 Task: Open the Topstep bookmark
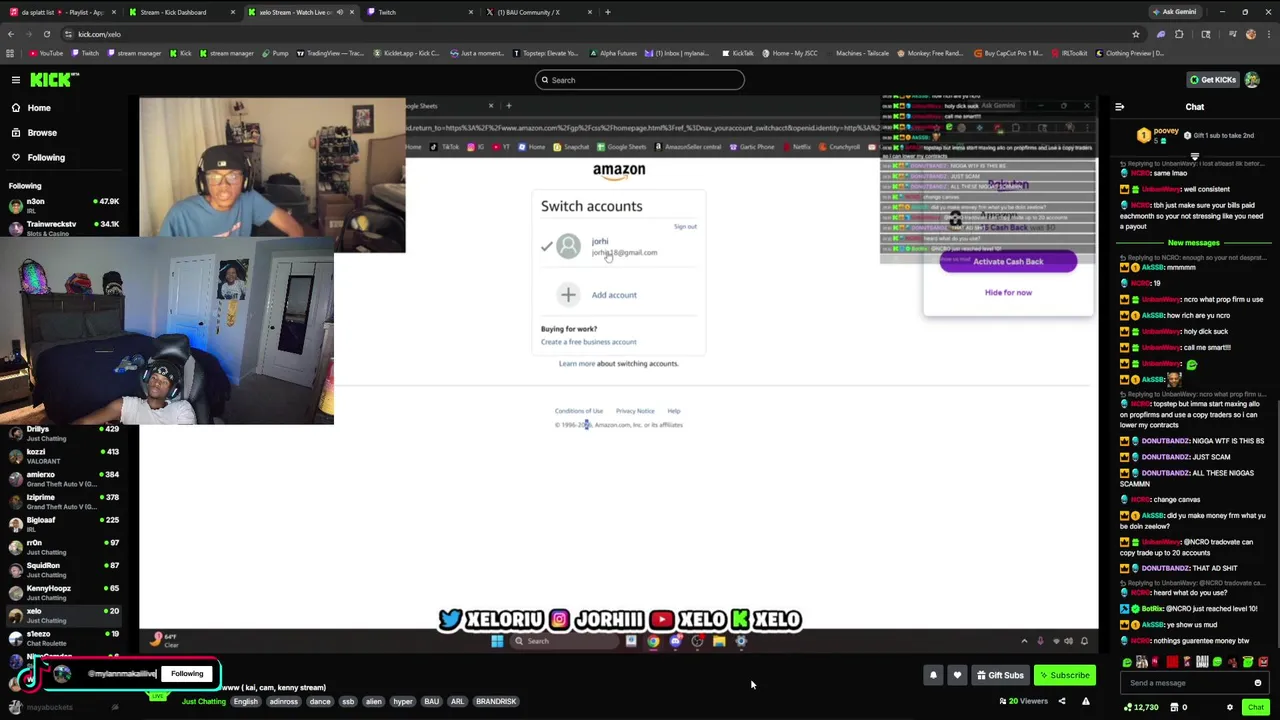(546, 53)
